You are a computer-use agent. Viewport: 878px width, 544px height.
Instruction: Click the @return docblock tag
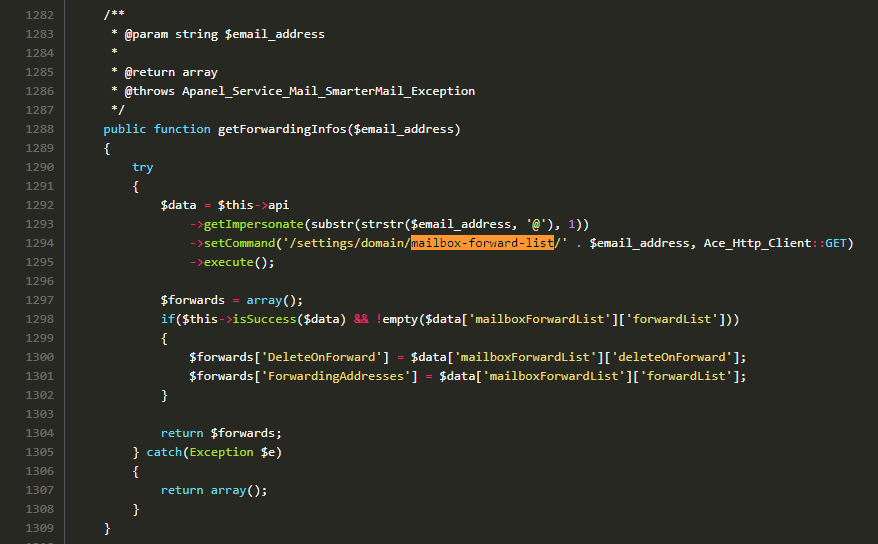(149, 72)
